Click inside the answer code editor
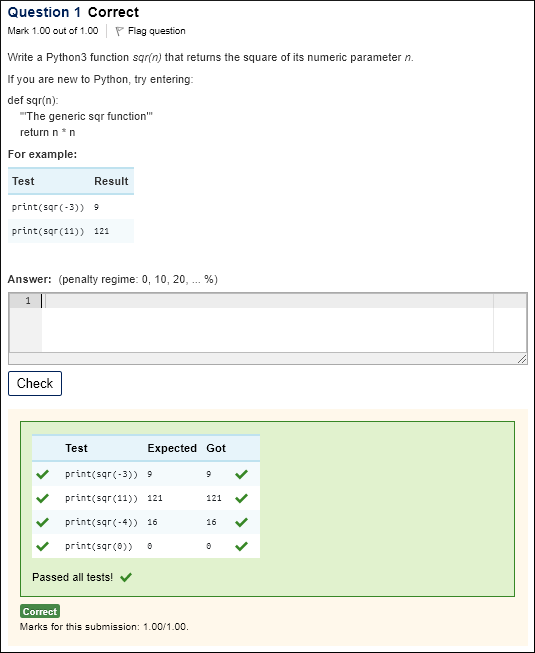The image size is (535, 653). pyautogui.click(x=267, y=323)
